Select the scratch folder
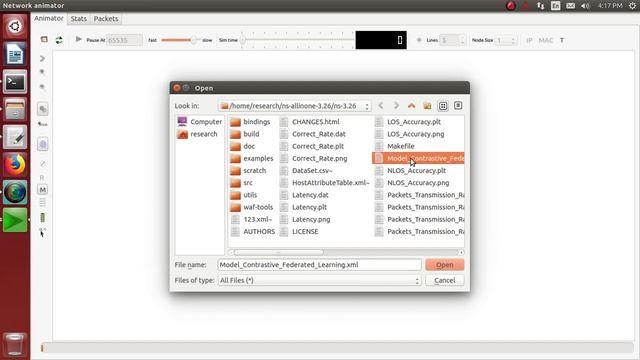640x360 pixels. (248, 171)
